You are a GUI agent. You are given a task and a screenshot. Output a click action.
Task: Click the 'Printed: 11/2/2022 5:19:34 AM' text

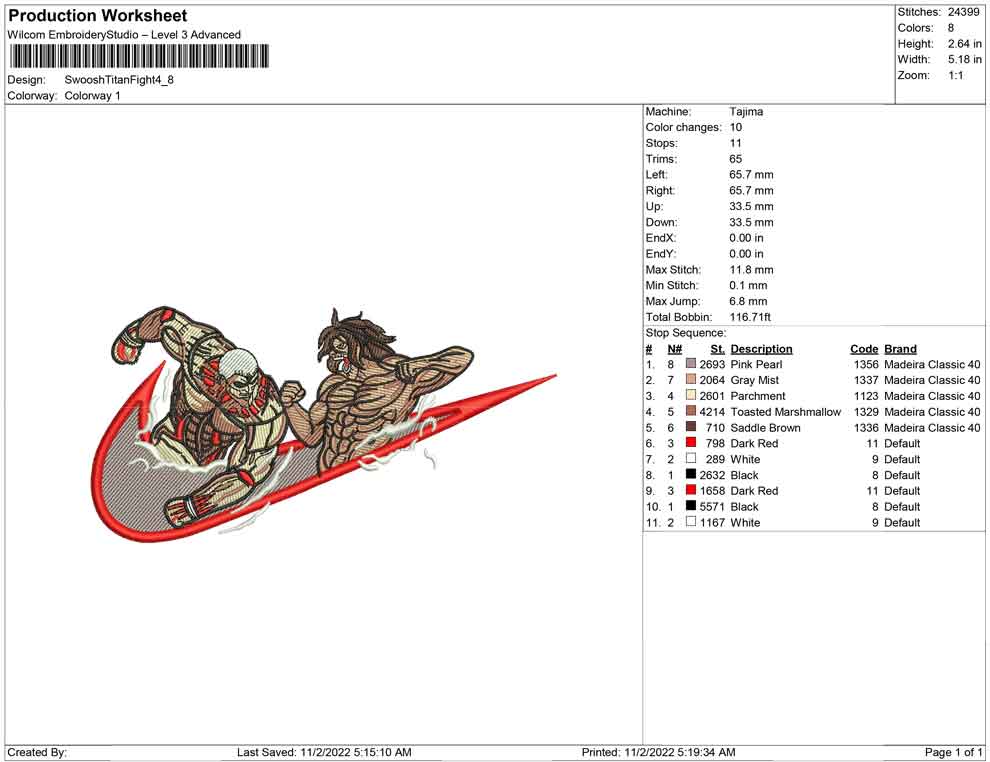point(659,752)
